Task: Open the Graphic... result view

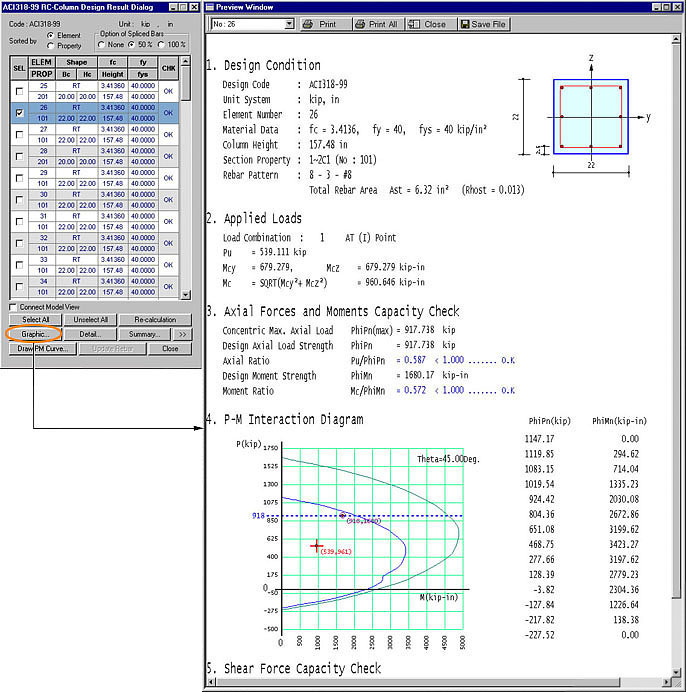Action: (34, 333)
